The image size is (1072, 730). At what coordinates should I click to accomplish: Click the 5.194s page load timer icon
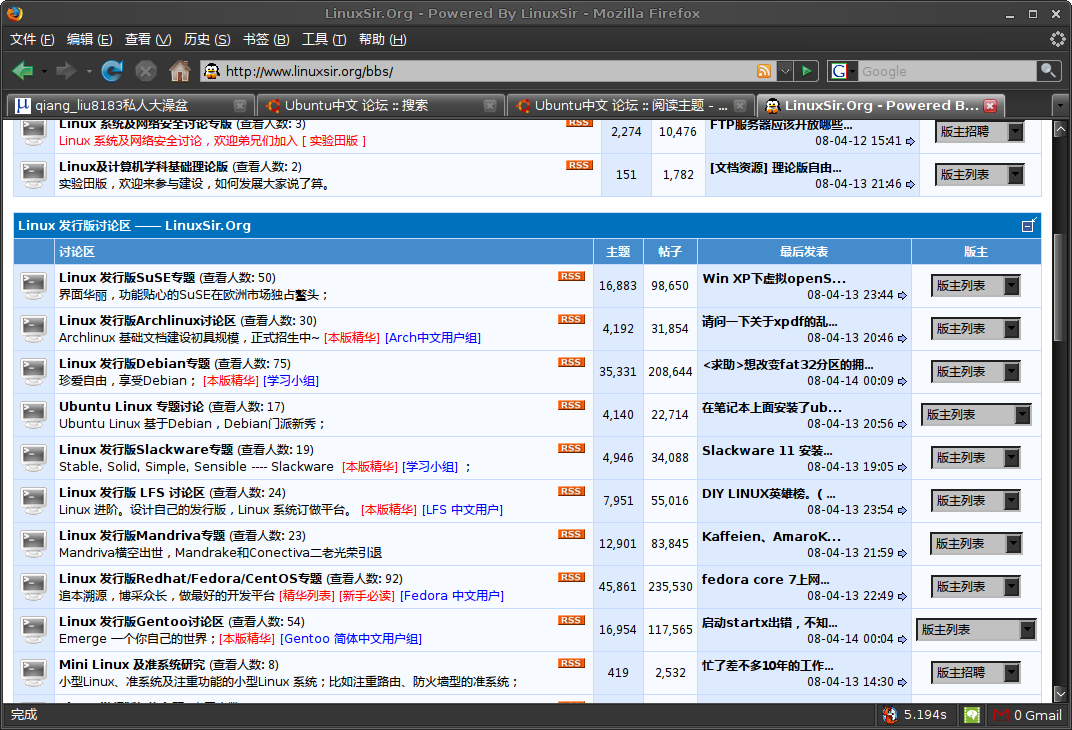889,715
